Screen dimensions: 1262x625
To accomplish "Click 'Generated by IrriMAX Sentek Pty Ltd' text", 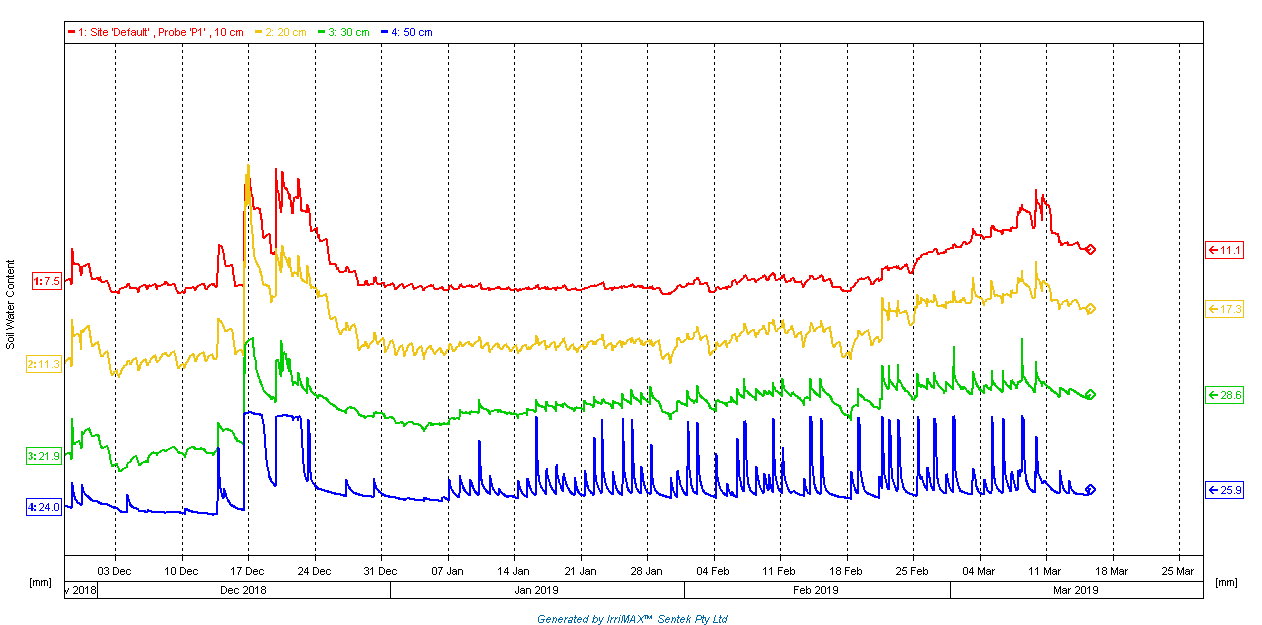I will 632,619.
